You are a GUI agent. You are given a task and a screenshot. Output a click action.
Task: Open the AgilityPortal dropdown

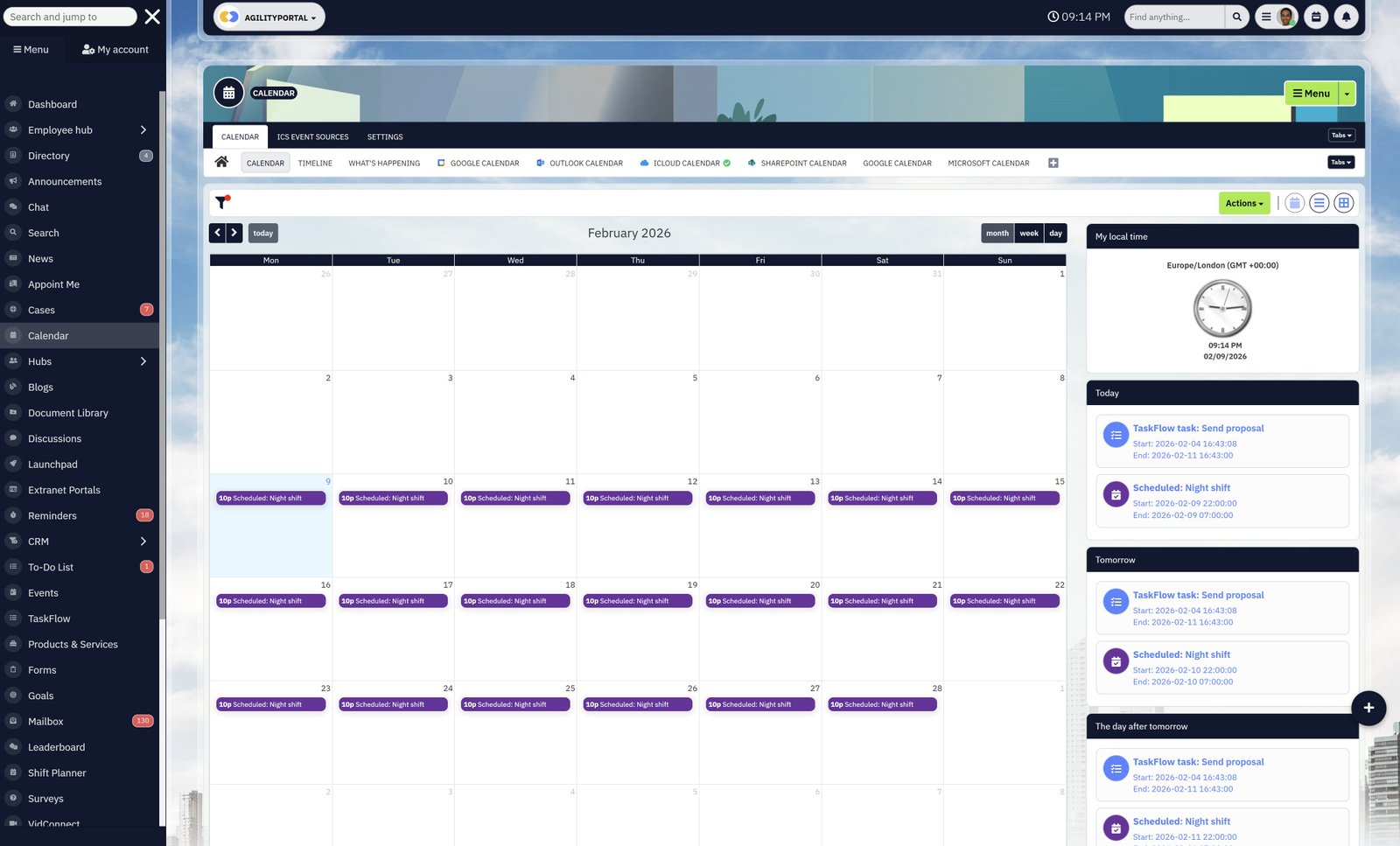[269, 17]
